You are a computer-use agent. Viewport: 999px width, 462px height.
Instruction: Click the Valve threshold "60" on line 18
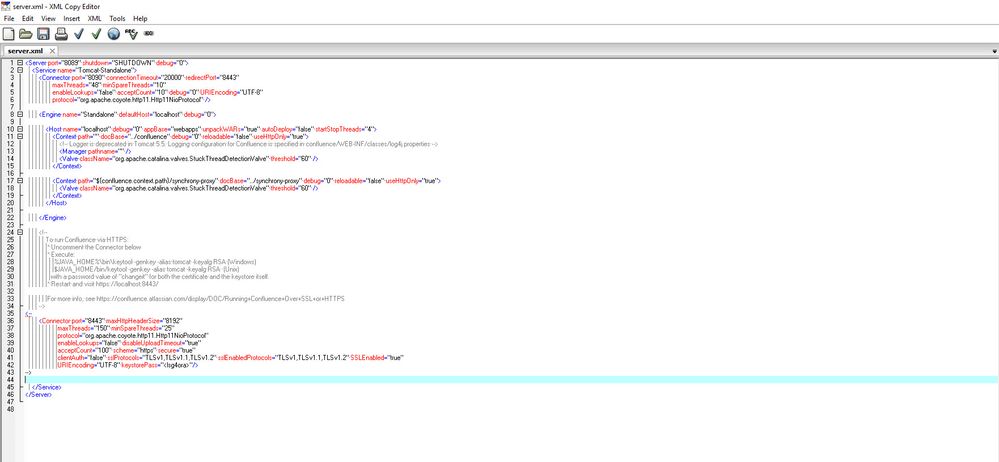click(x=304, y=188)
